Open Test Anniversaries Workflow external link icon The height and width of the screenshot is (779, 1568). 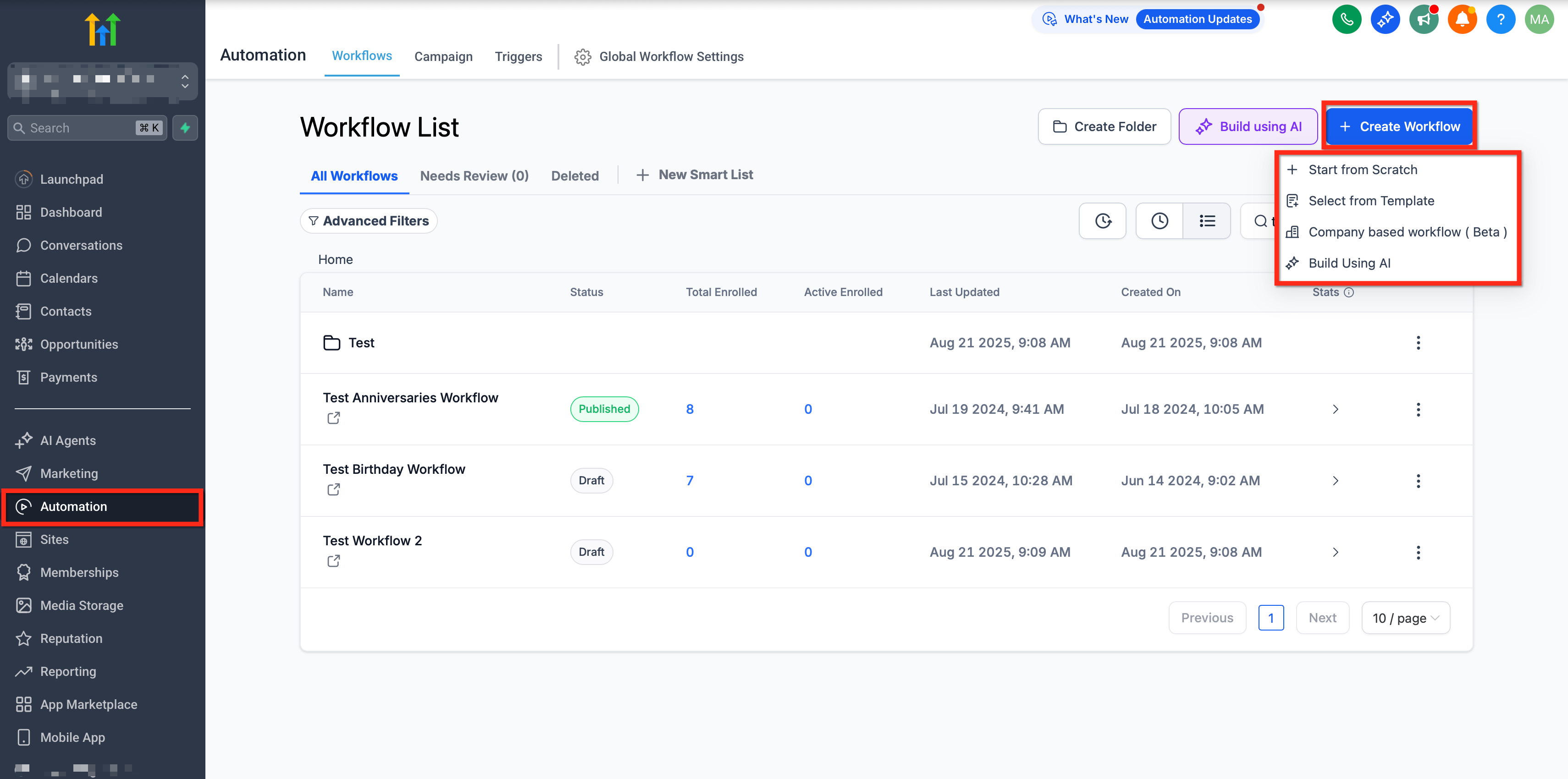pyautogui.click(x=333, y=418)
